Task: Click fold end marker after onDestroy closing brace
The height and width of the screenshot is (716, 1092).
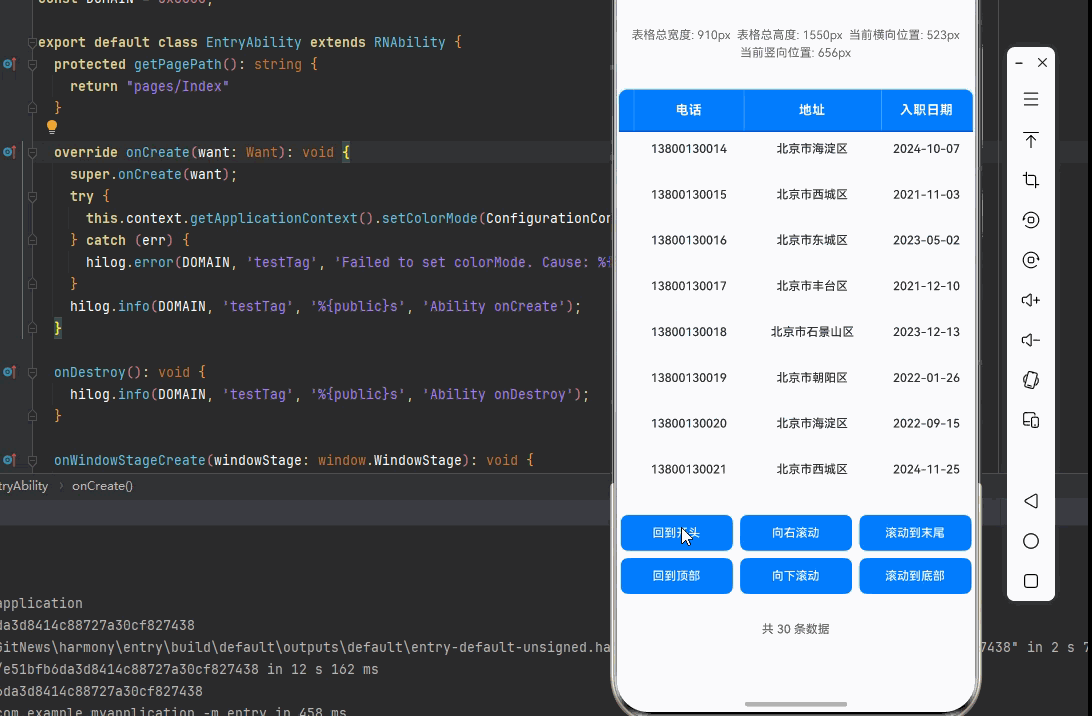Action: coord(32,416)
